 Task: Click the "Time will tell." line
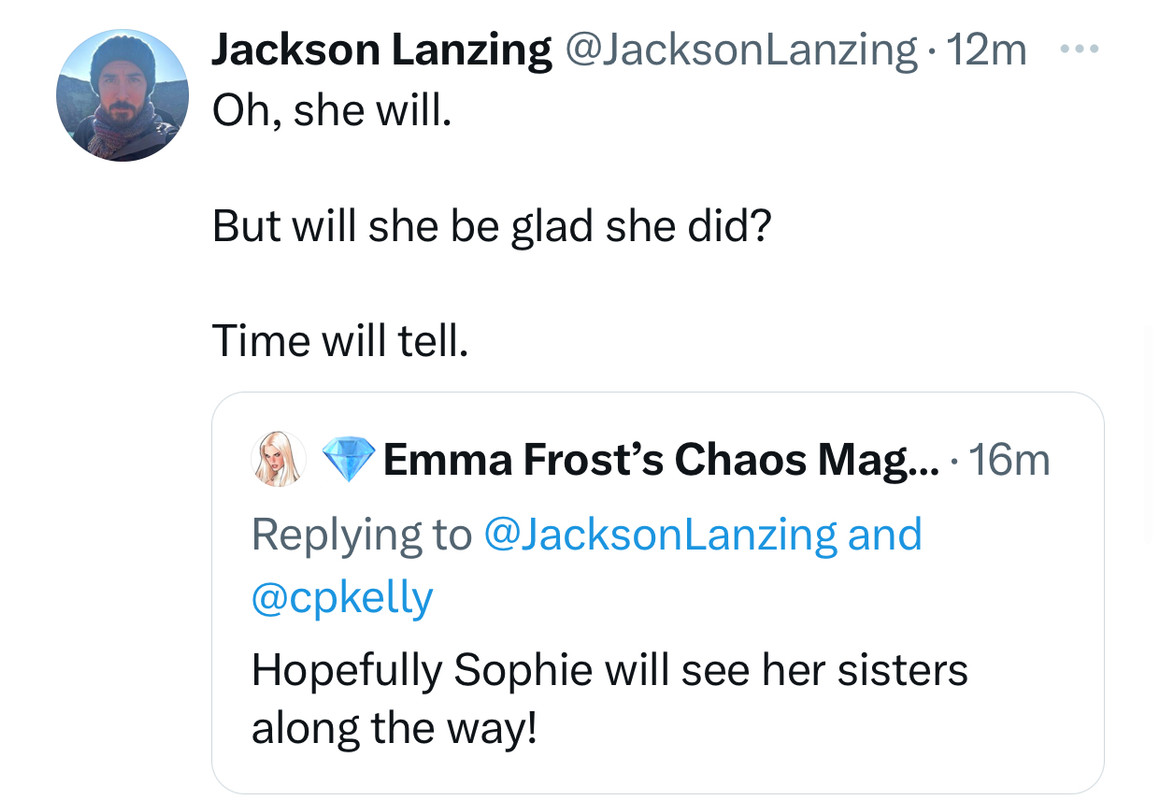tap(340, 341)
